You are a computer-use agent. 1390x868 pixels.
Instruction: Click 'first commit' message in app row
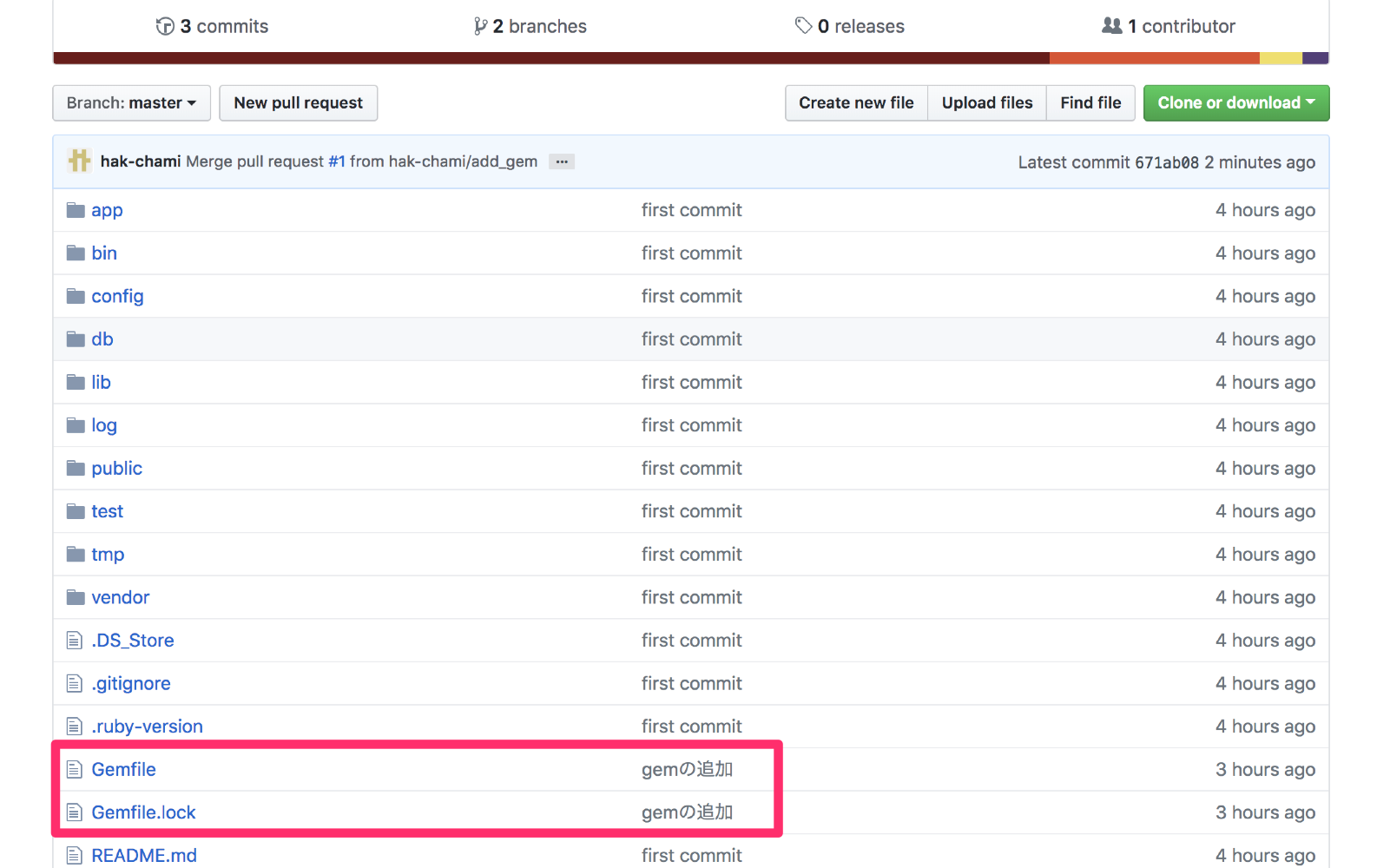(691, 210)
